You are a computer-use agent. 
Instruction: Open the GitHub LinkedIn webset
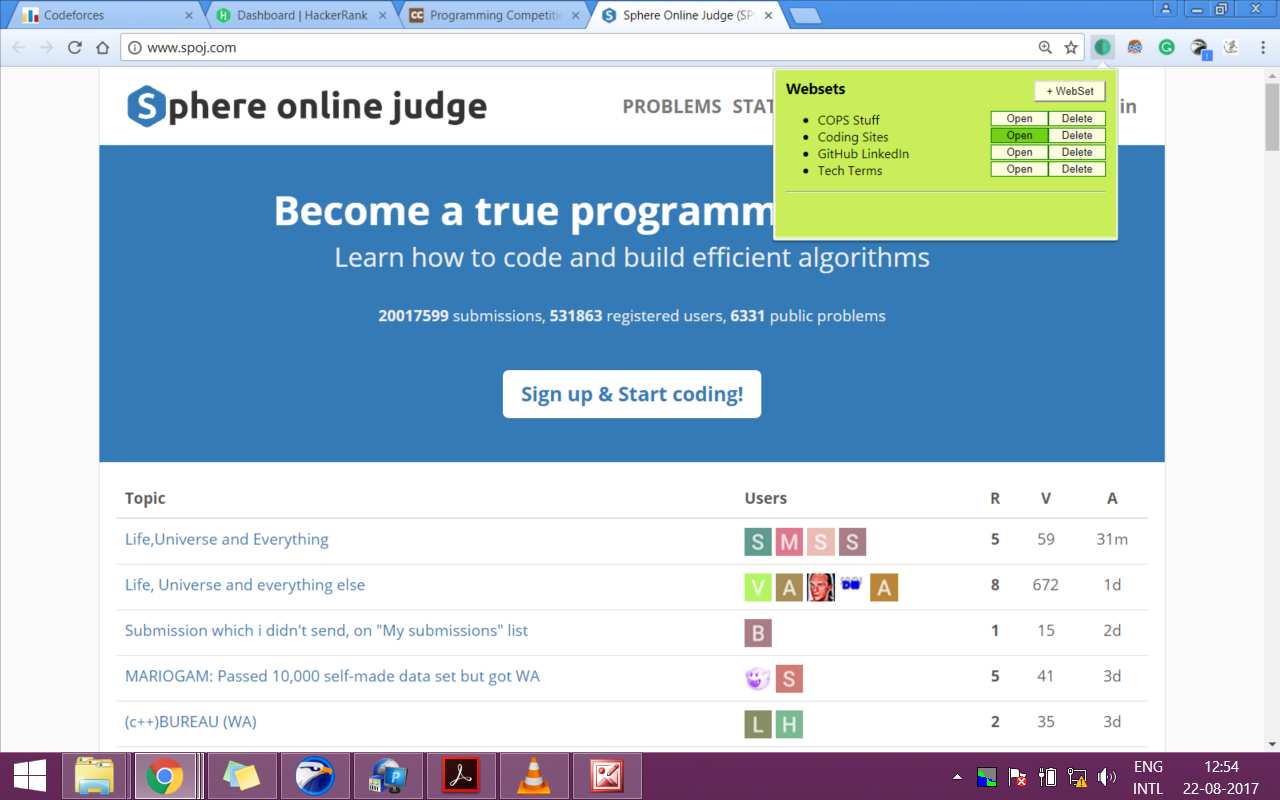coord(1019,153)
